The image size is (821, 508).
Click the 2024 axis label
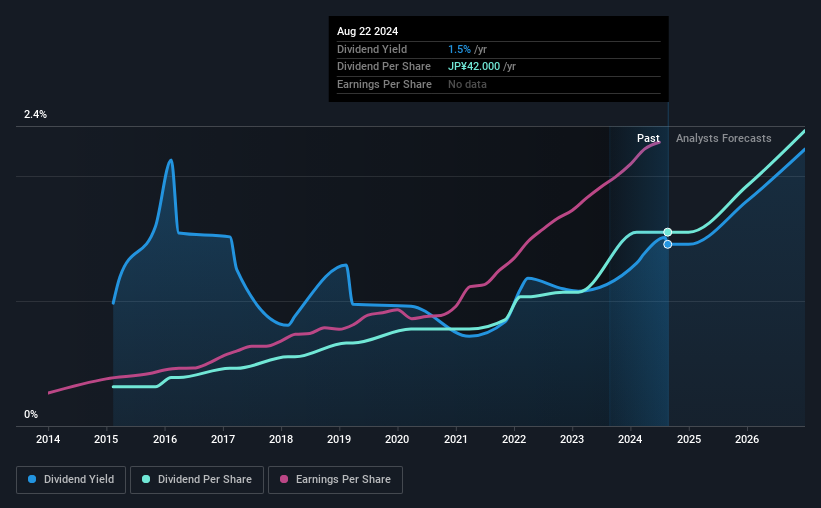pyautogui.click(x=630, y=439)
